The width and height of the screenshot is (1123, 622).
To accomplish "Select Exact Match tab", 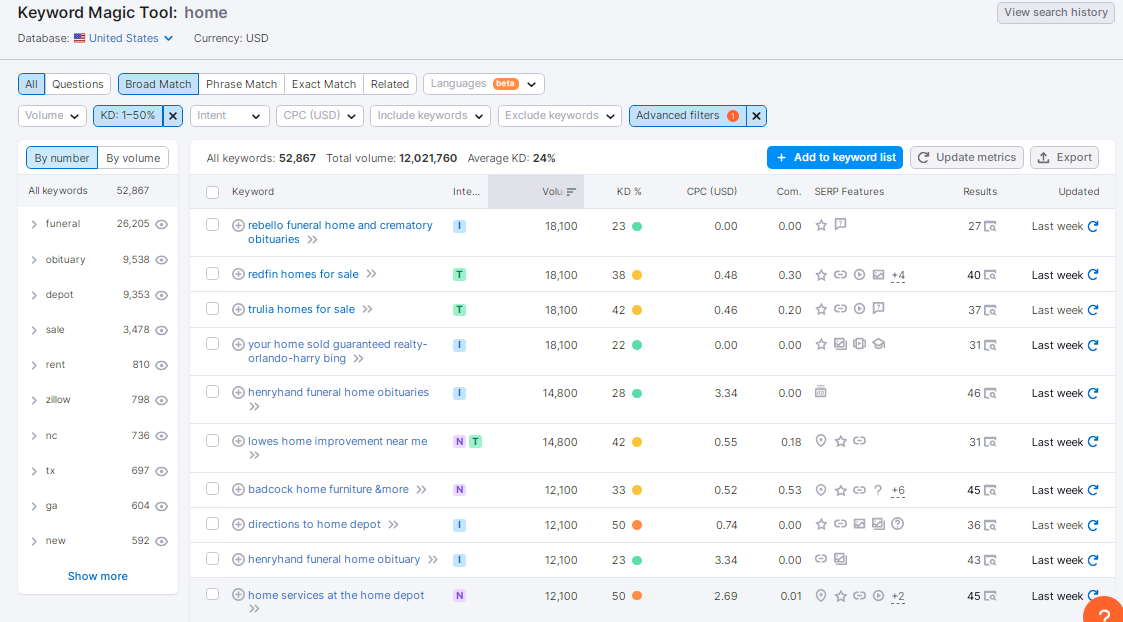I will 324,84.
